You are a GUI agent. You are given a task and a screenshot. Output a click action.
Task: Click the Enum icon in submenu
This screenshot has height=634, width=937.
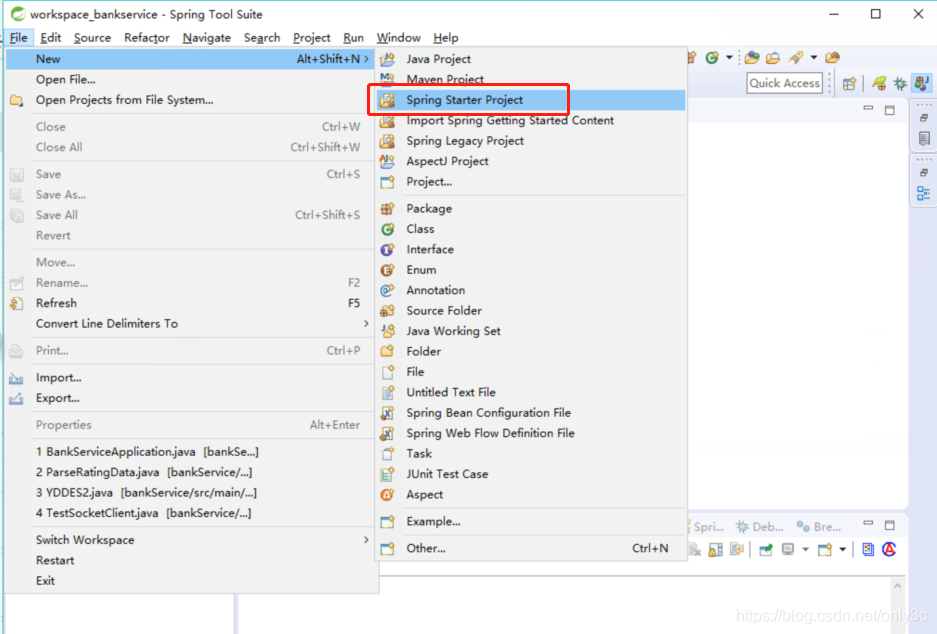click(x=387, y=269)
